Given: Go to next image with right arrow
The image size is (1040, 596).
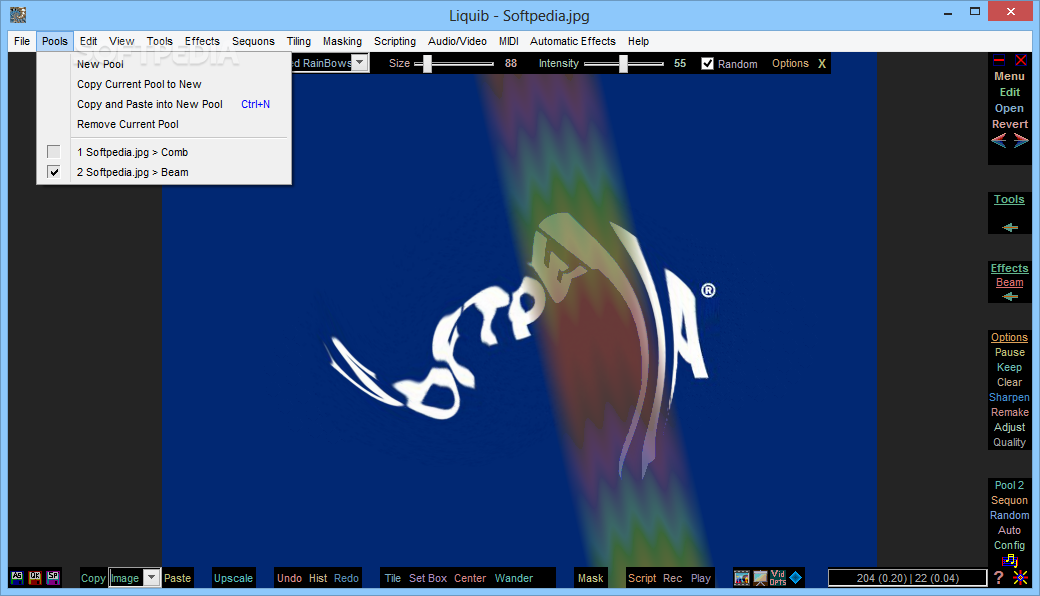Looking at the screenshot, I should (1021, 140).
